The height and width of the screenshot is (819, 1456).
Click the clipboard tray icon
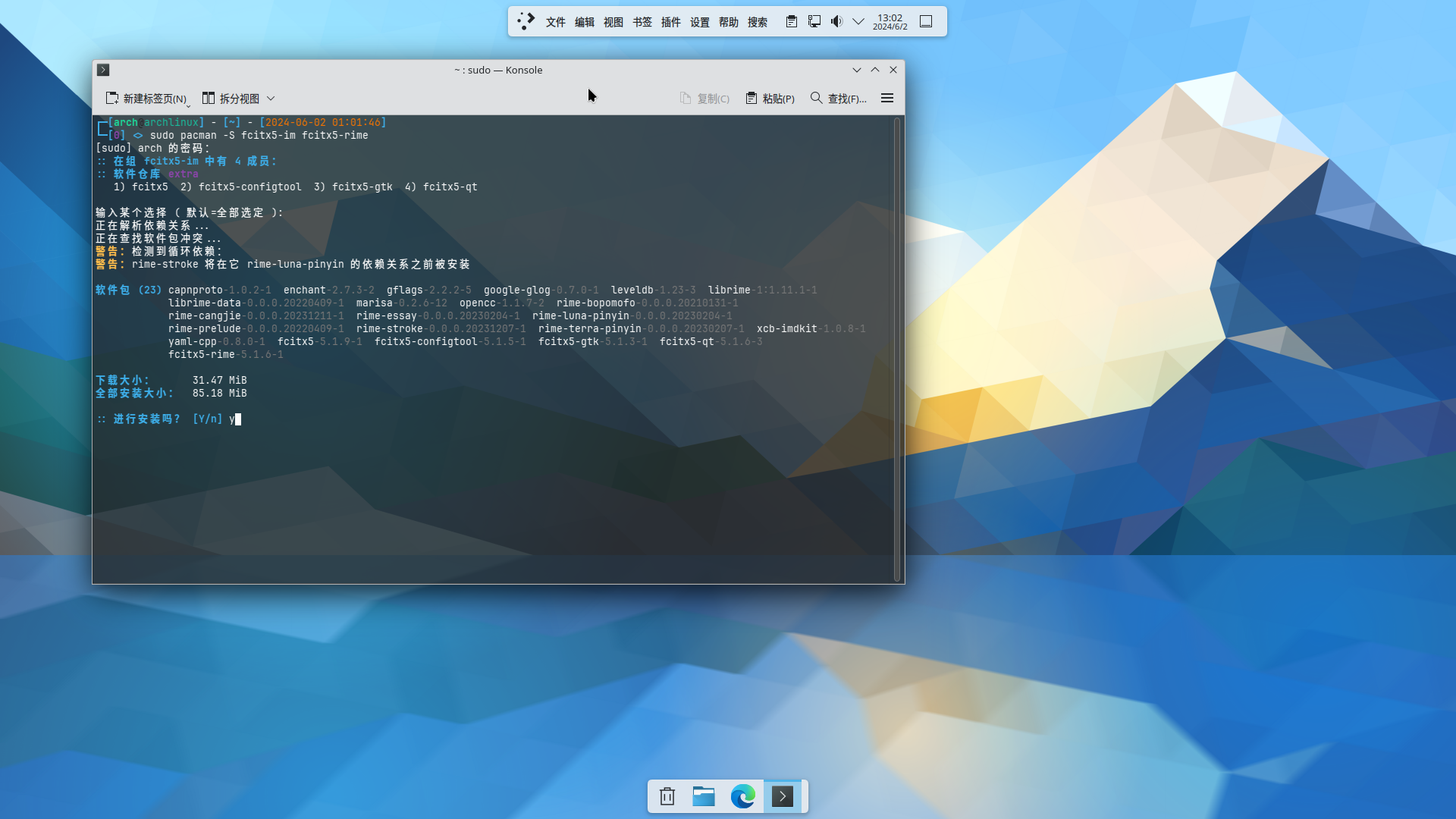point(791,21)
